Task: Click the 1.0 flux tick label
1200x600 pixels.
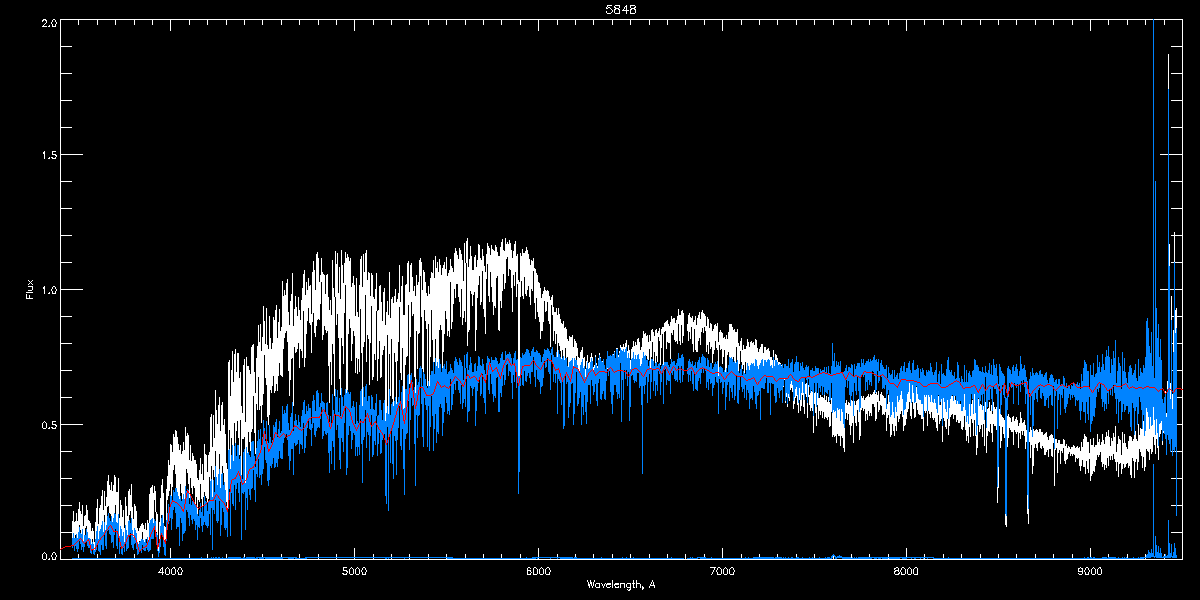Action: tap(48, 290)
